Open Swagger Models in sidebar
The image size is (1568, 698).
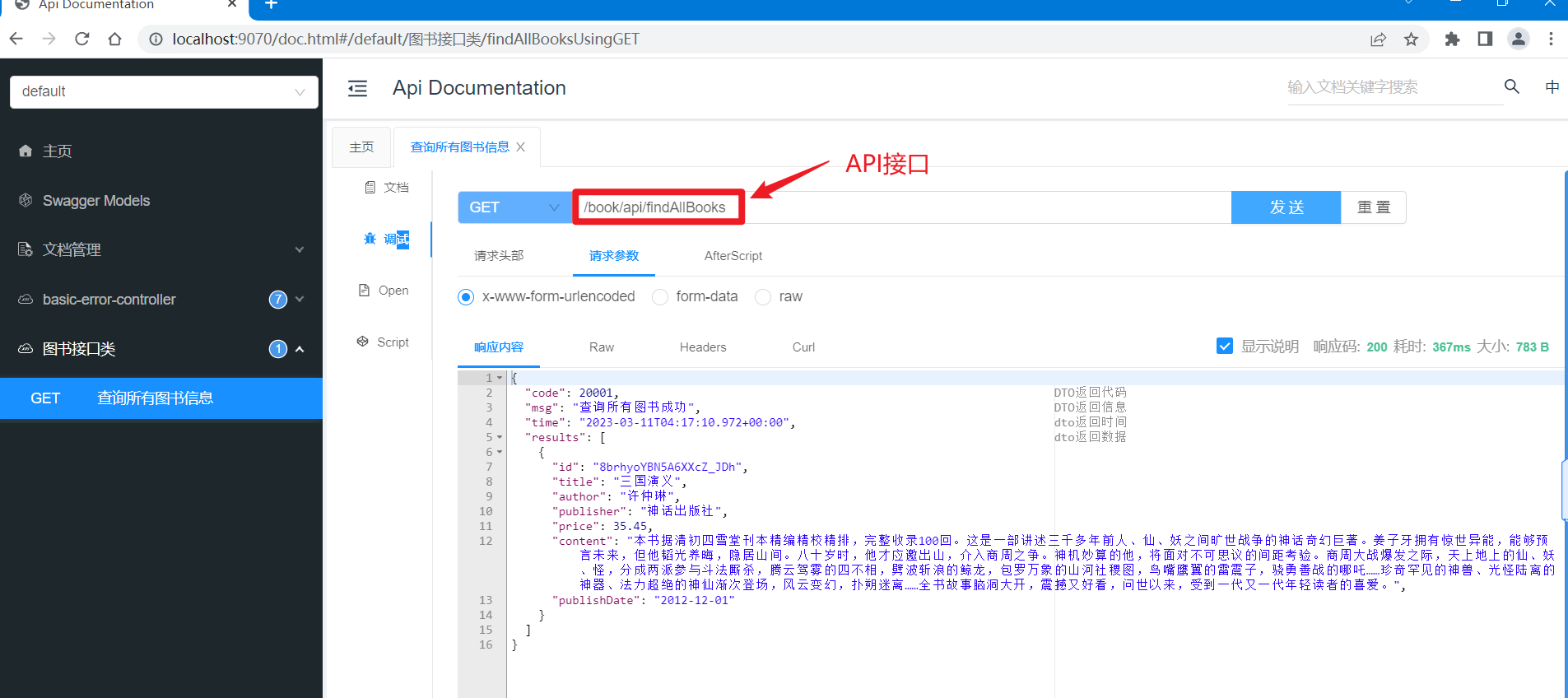tap(161, 201)
